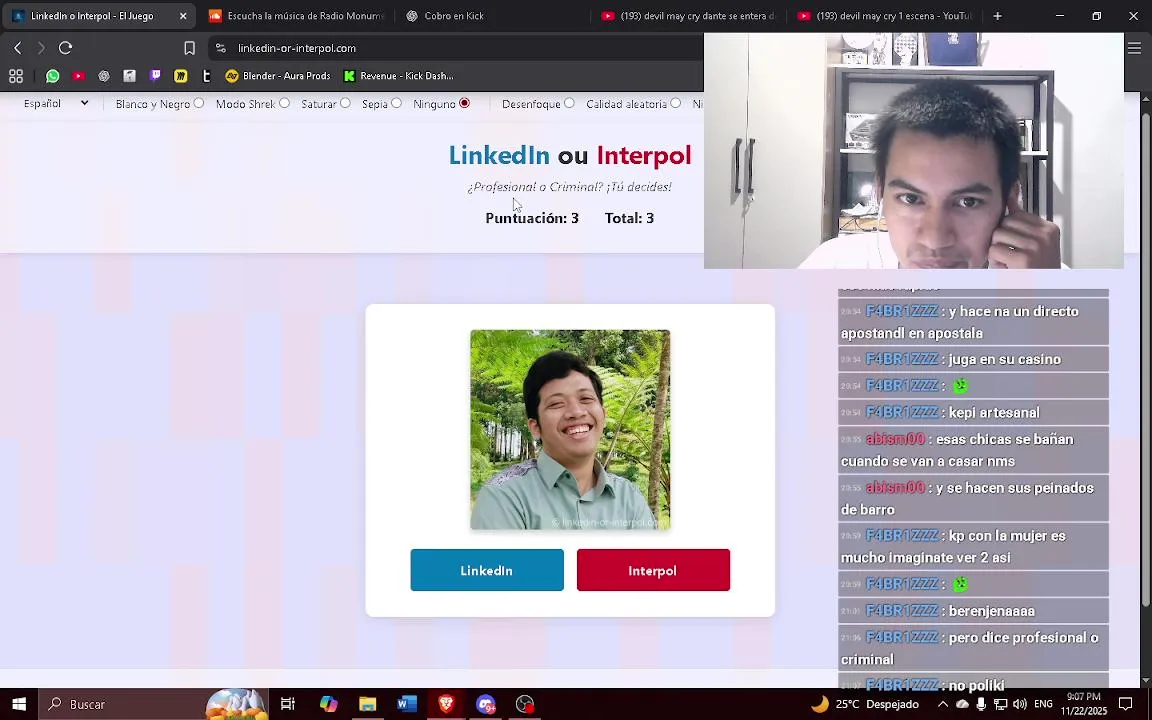Reload the current page
Viewport: 1152px width, 720px height.
(65, 48)
